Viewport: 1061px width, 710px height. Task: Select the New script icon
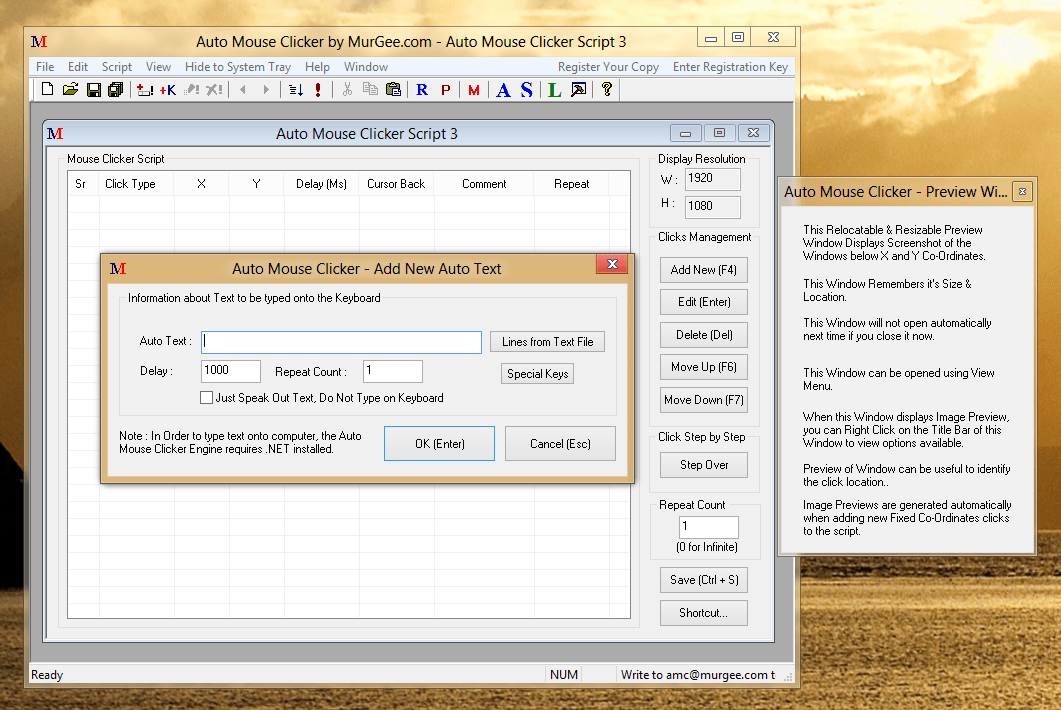click(x=46, y=89)
